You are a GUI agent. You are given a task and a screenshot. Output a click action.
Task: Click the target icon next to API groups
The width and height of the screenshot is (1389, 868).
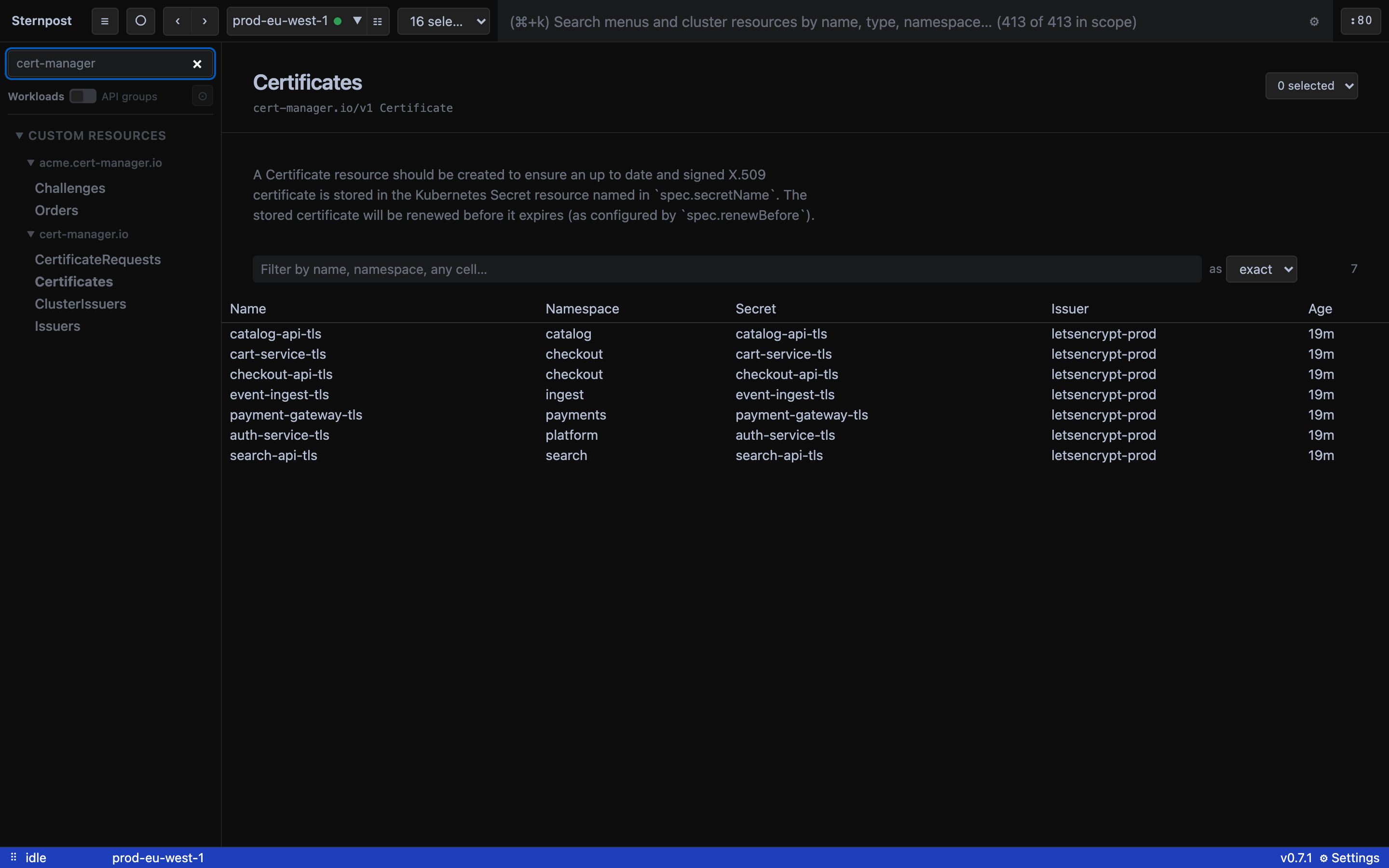point(203,96)
